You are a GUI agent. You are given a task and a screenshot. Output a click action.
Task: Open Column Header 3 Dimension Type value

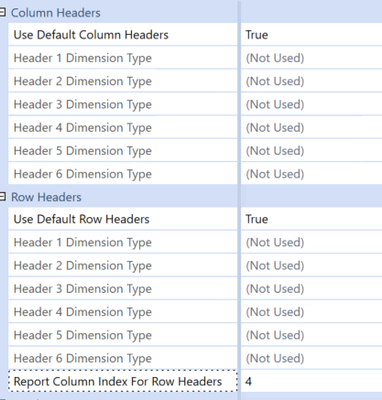[x=312, y=104]
